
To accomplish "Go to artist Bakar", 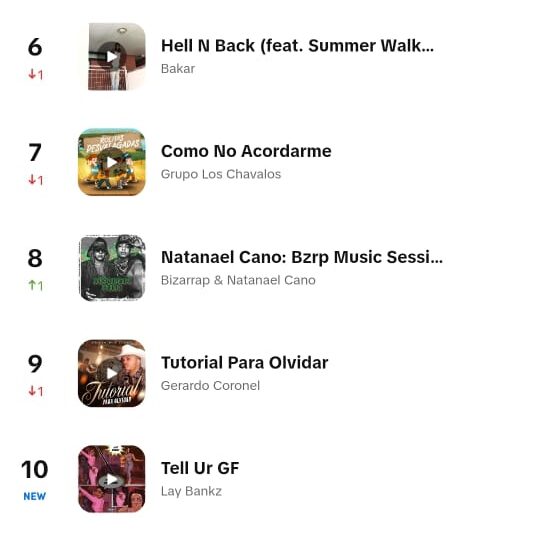I will [178, 69].
